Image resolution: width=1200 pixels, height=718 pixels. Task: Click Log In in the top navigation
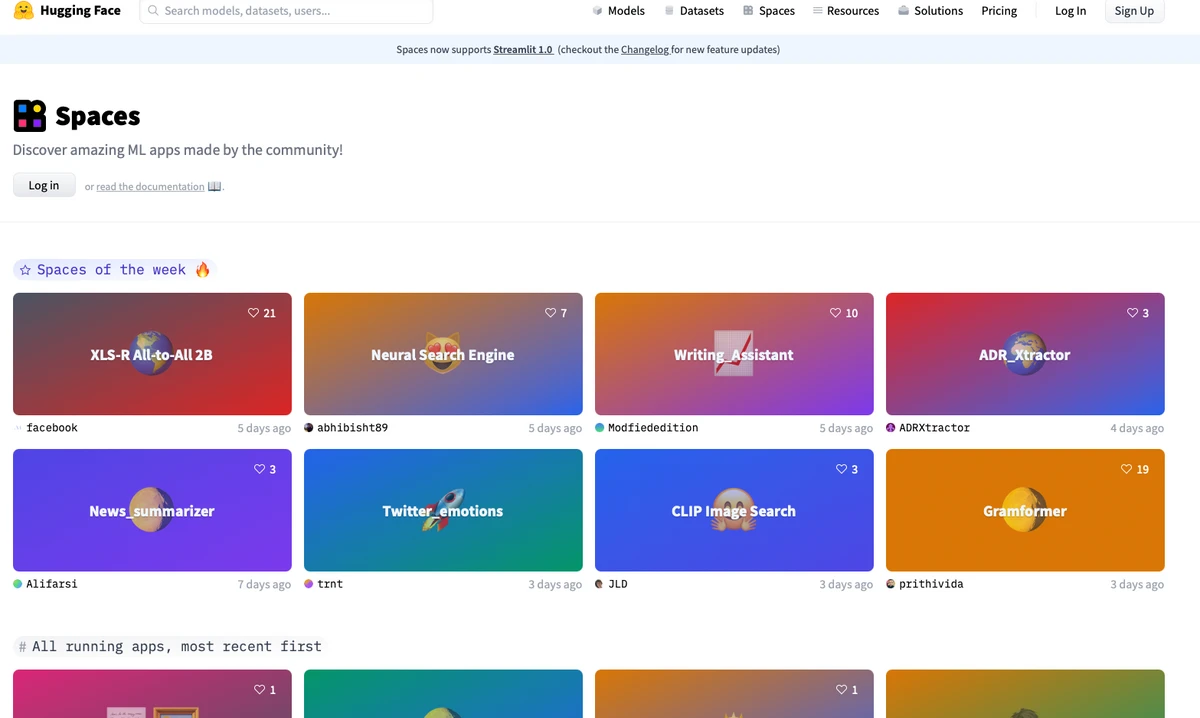1070,11
